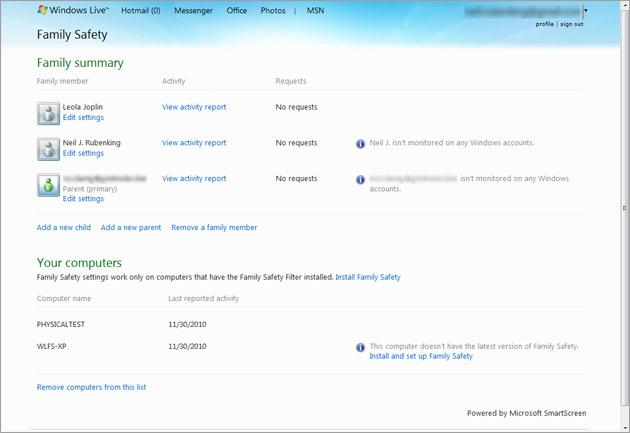View activity report for the primary parent
The image size is (630, 433).
pos(194,179)
